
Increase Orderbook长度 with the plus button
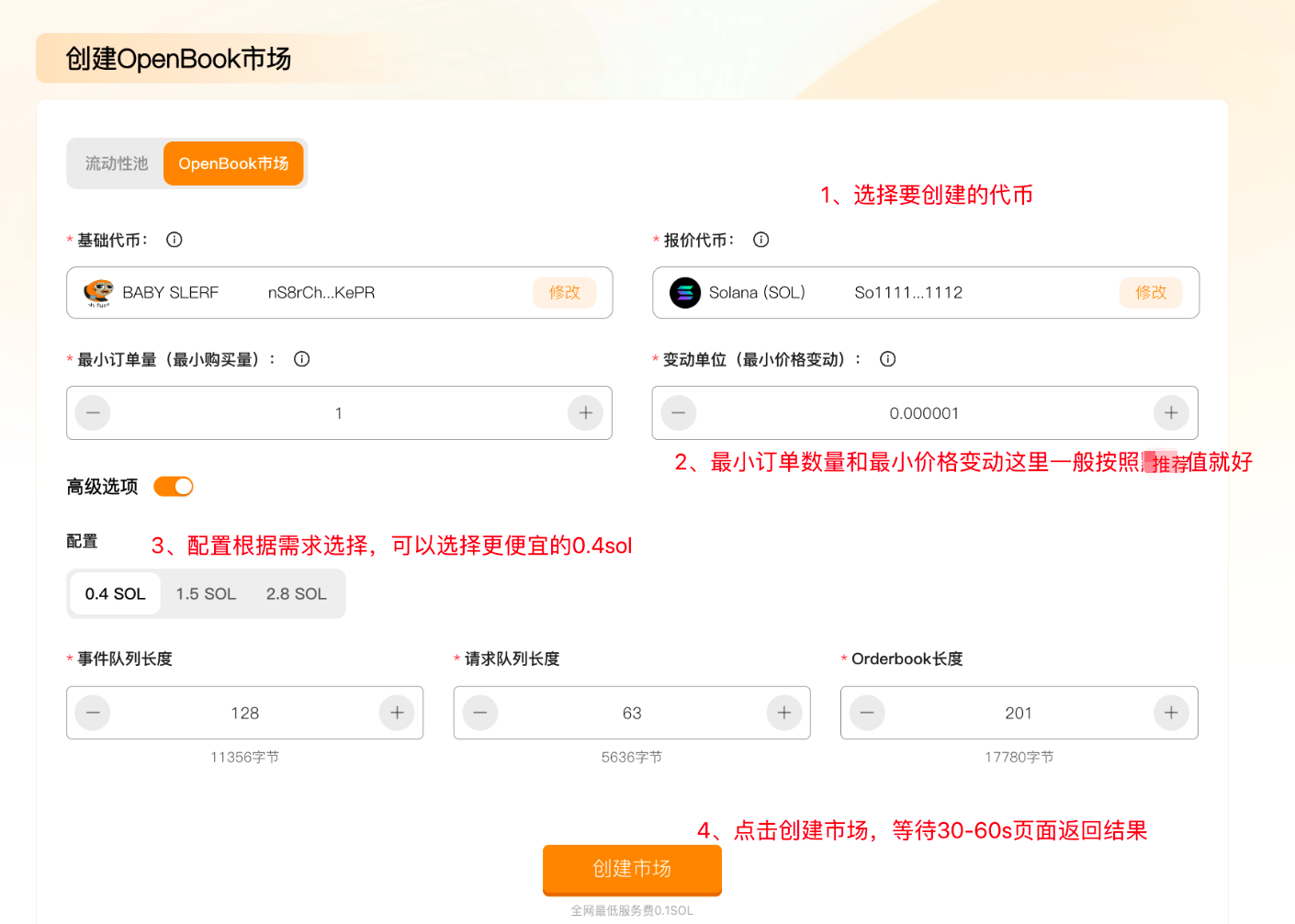click(x=1171, y=713)
